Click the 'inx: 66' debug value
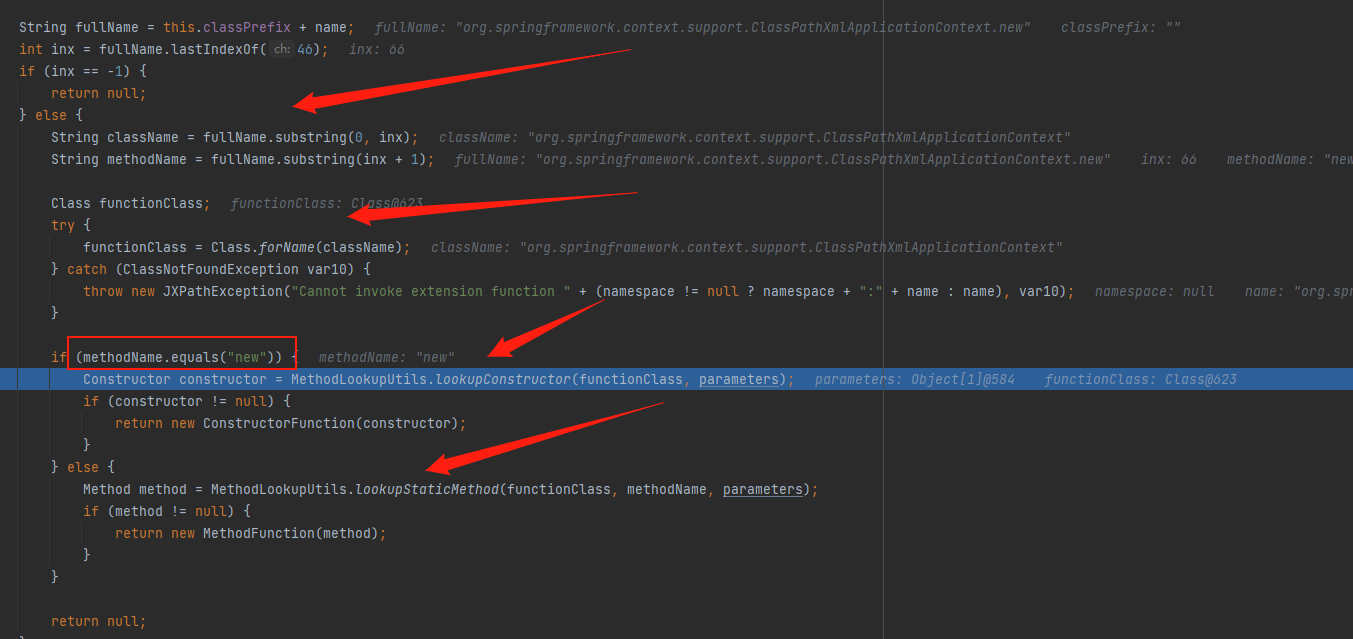 (x=377, y=49)
